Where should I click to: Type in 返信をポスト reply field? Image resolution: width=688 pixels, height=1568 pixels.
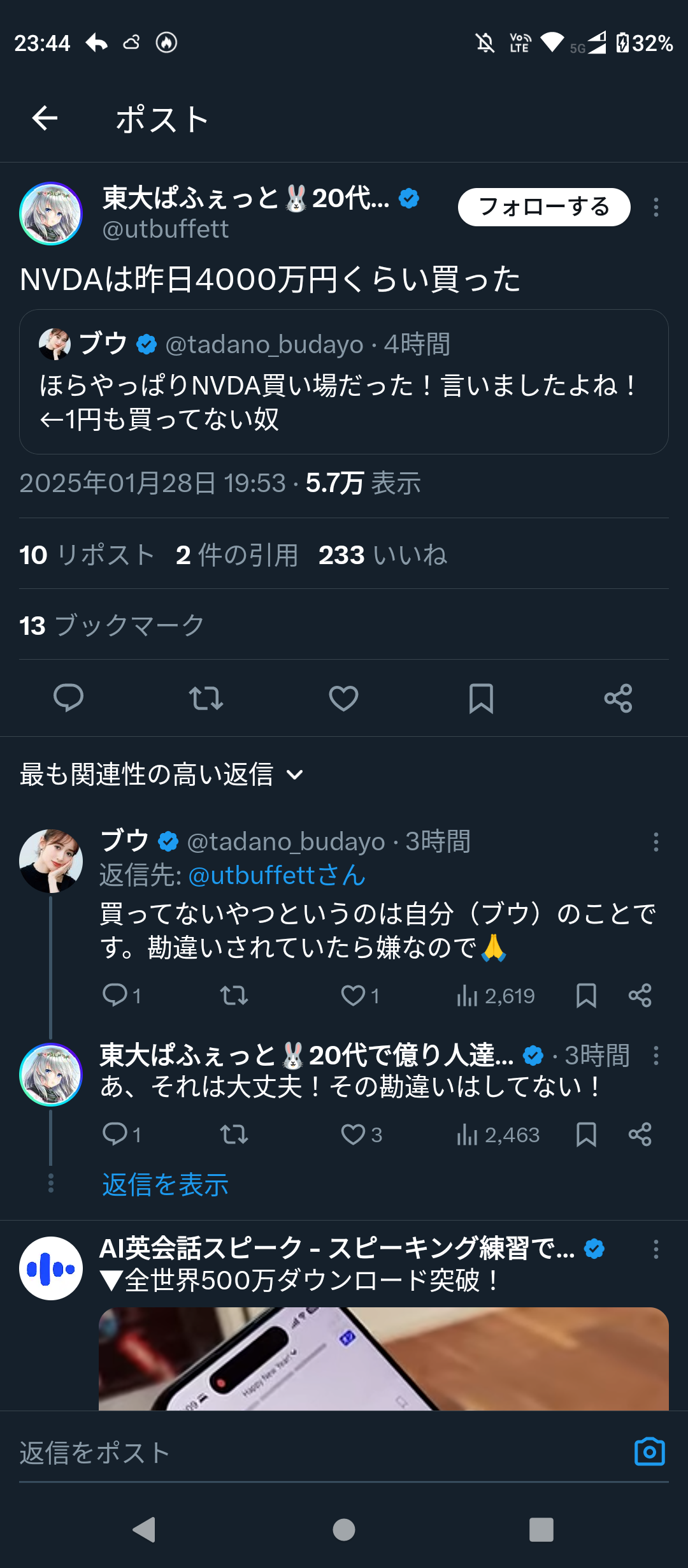(319, 1453)
